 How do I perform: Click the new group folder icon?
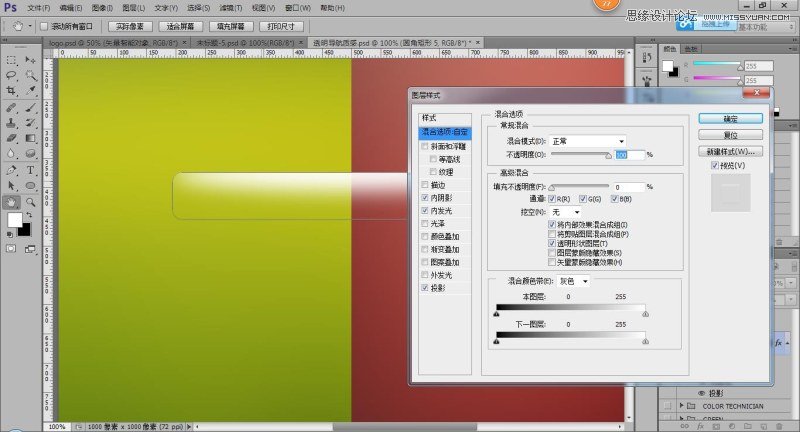[747, 426]
